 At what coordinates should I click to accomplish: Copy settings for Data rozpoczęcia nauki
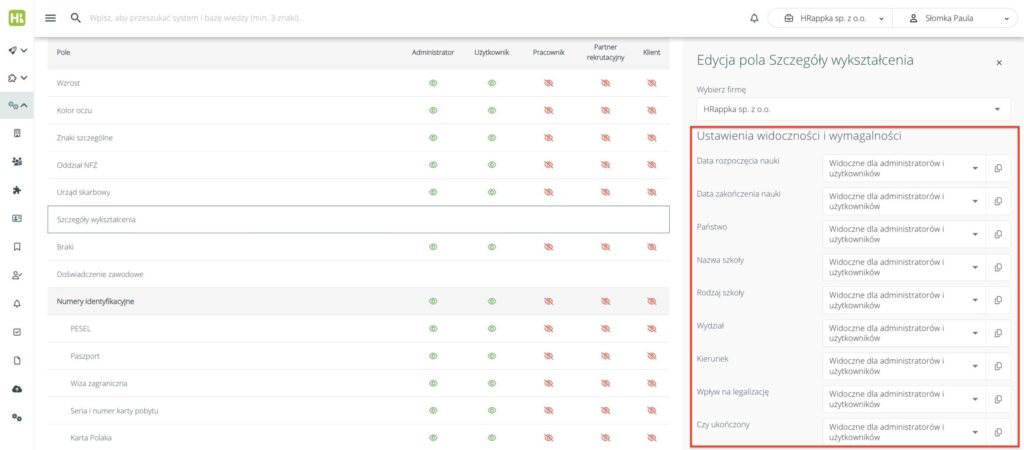point(998,168)
